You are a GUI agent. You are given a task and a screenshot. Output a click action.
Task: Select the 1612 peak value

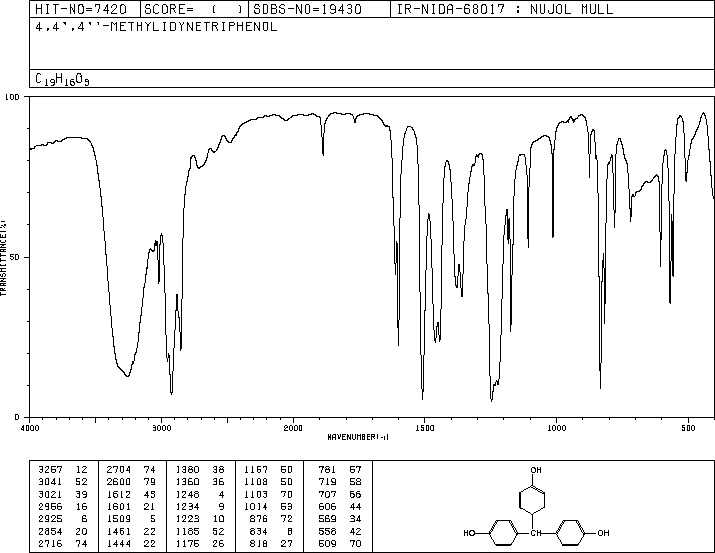point(119,494)
